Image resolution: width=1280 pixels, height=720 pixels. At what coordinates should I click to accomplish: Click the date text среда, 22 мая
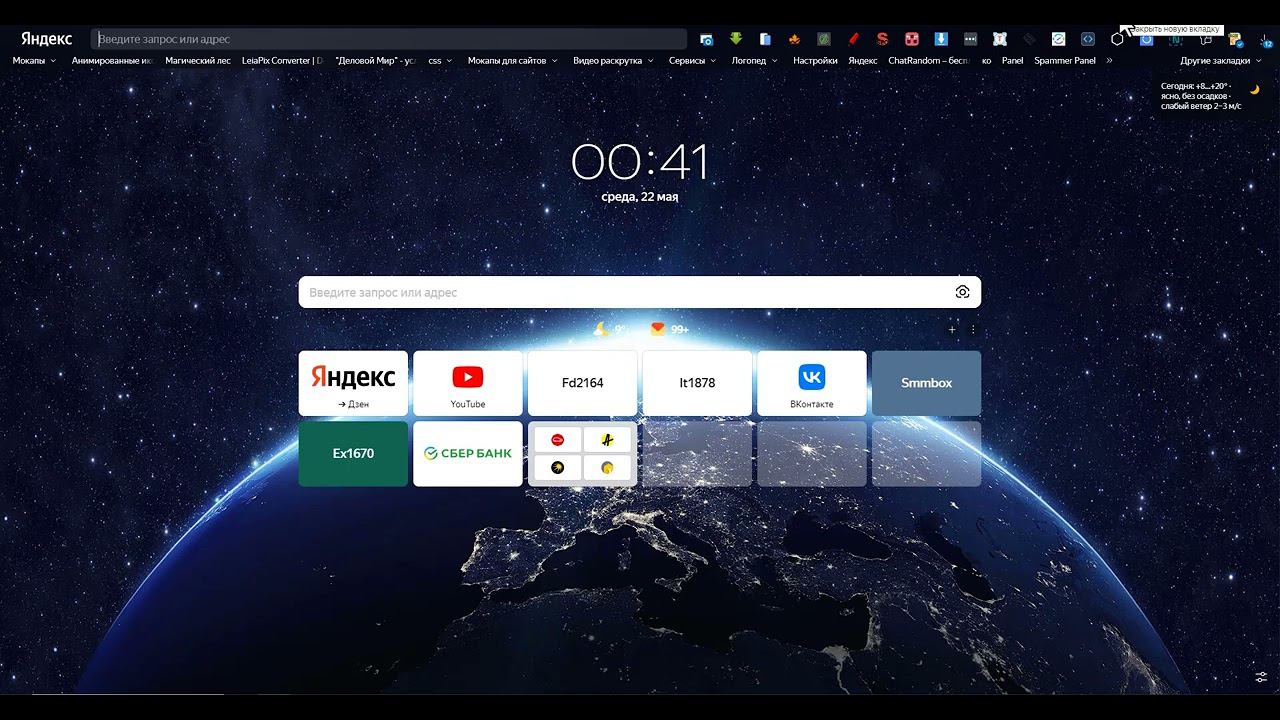pyautogui.click(x=640, y=197)
